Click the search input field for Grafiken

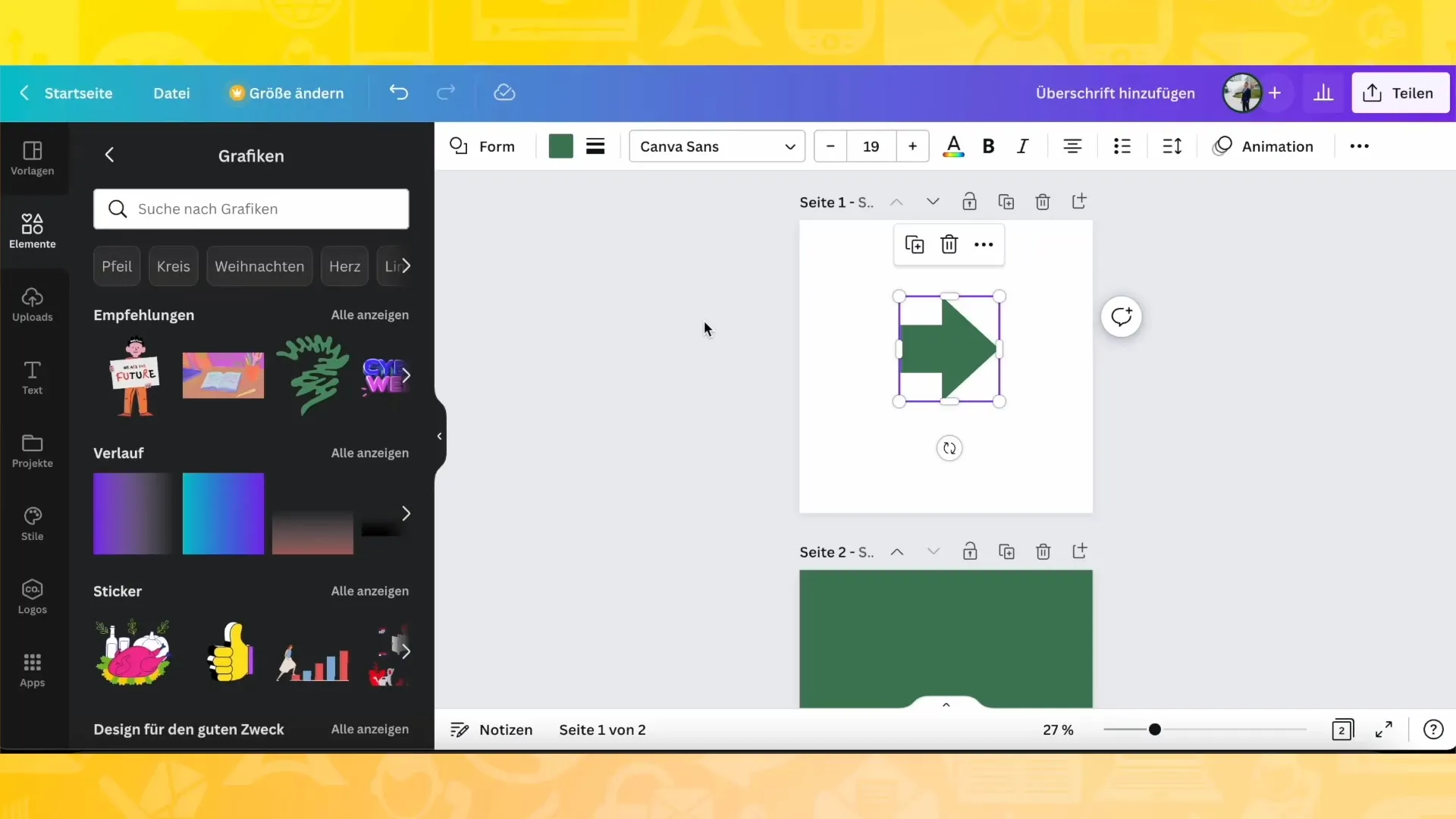[252, 209]
